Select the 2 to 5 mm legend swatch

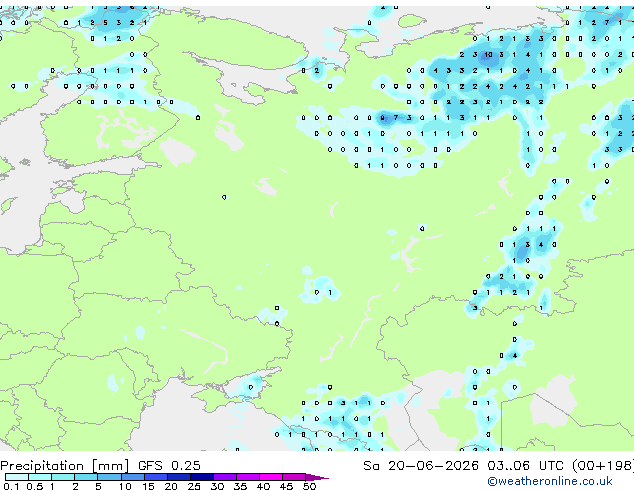[x=86, y=477]
